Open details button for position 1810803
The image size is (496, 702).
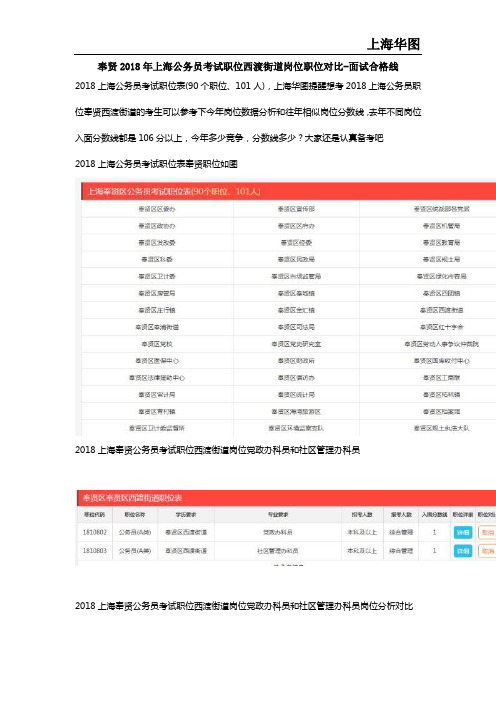click(463, 551)
